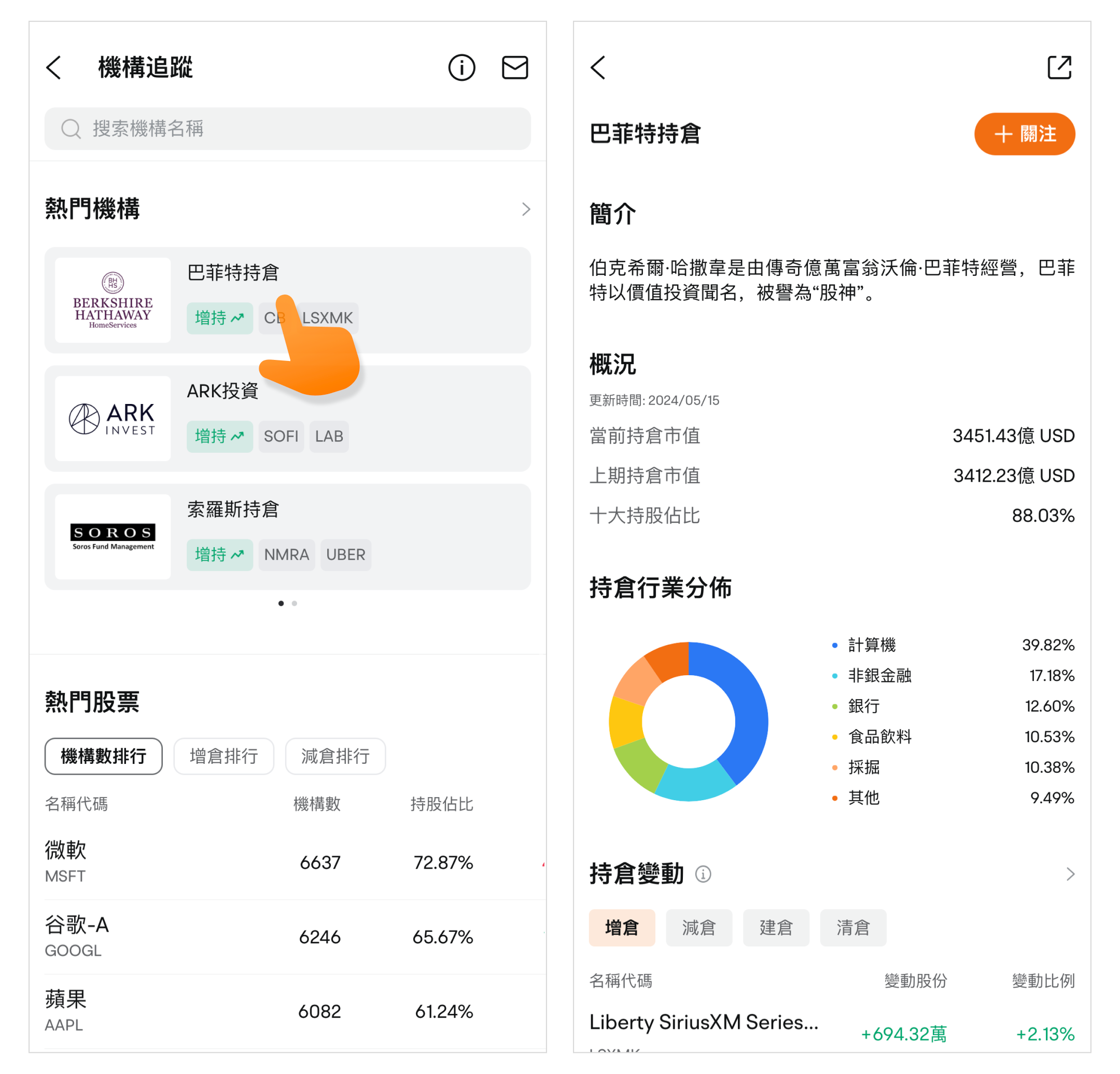
Task: Go back from the 機構追蹤 screen
Action: tap(54, 67)
